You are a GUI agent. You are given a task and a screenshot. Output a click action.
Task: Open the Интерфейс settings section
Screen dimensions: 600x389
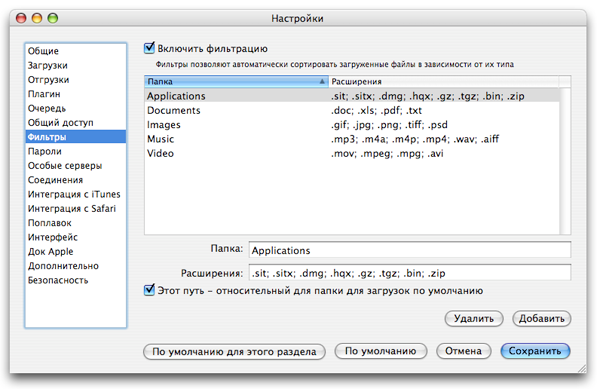pyautogui.click(x=75, y=238)
